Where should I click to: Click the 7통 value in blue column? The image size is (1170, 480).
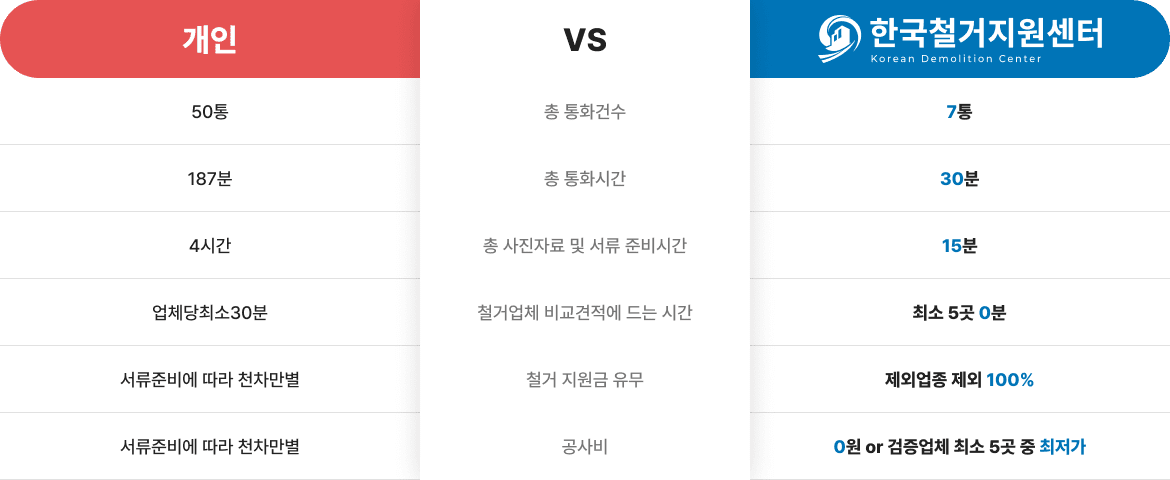[960, 112]
